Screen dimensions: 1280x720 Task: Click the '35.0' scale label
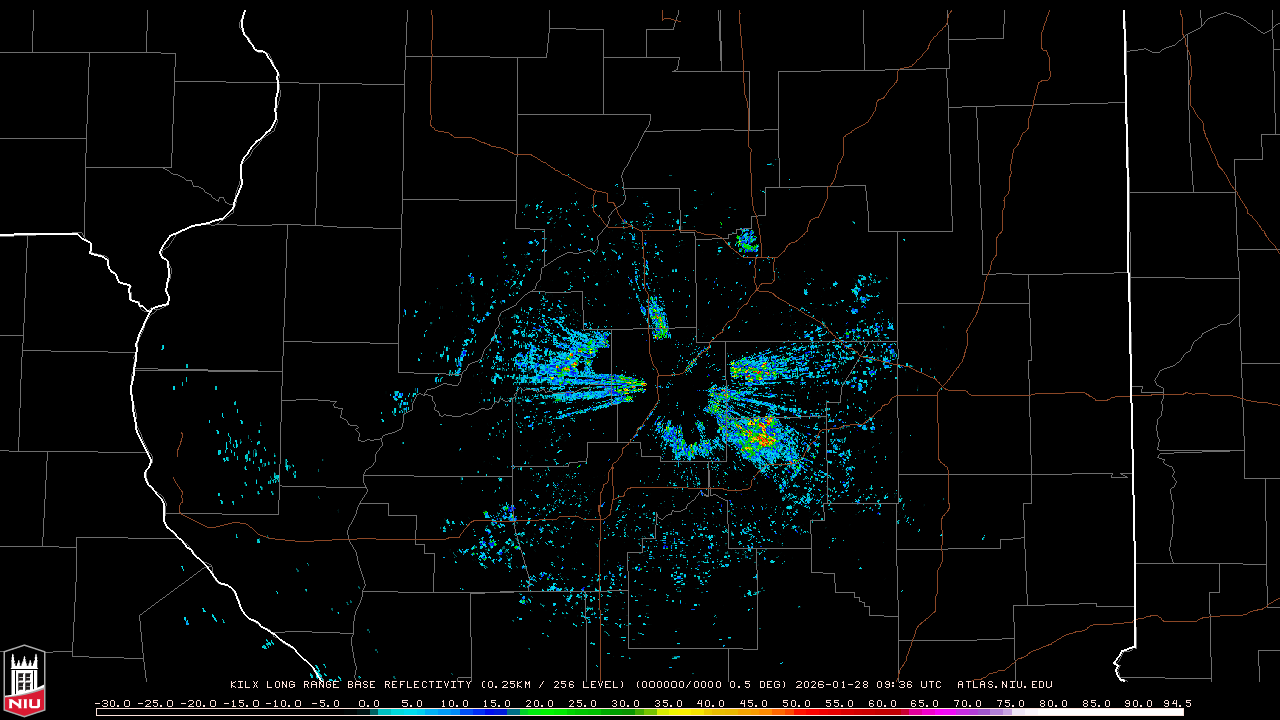(x=669, y=703)
